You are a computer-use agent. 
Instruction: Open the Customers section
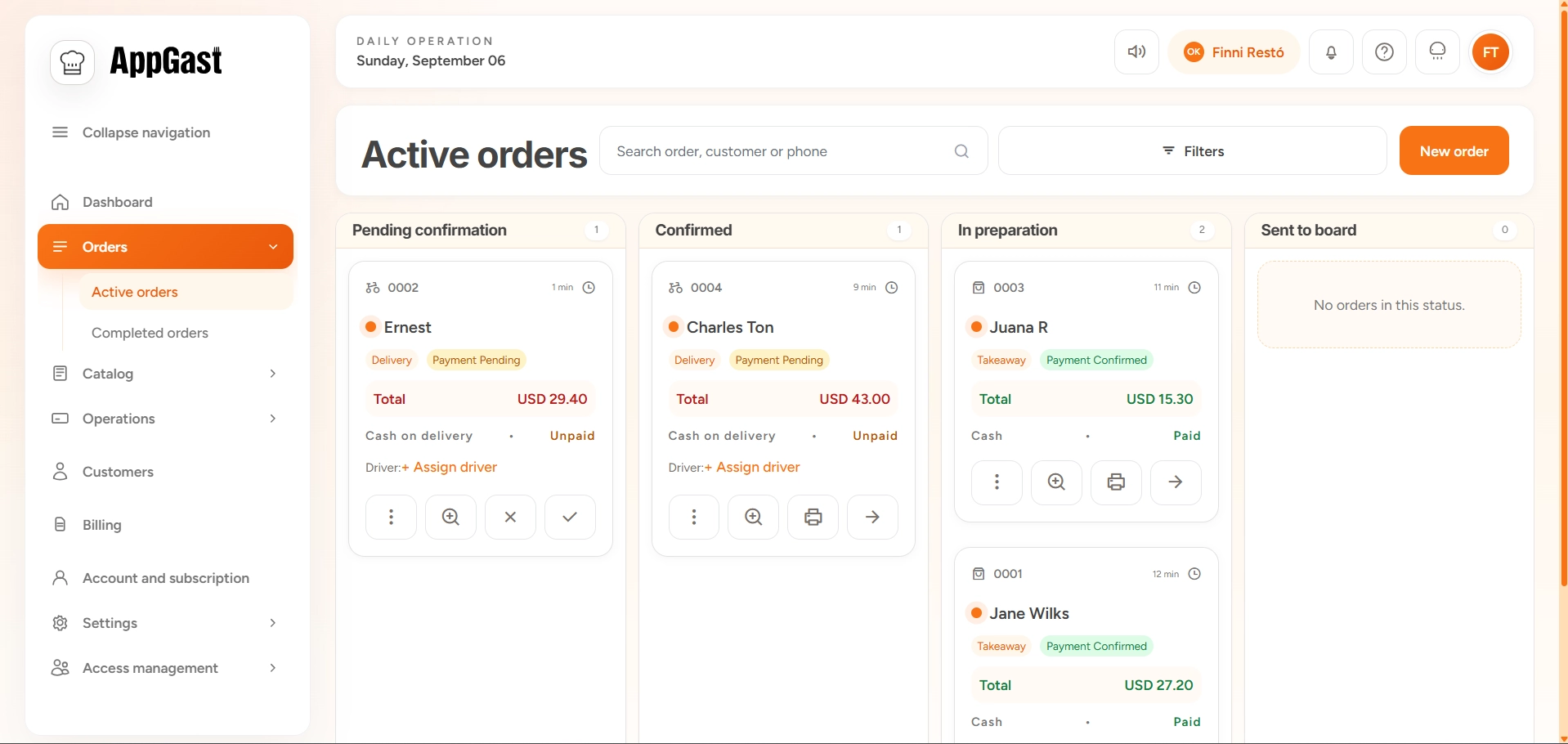pyautogui.click(x=165, y=472)
